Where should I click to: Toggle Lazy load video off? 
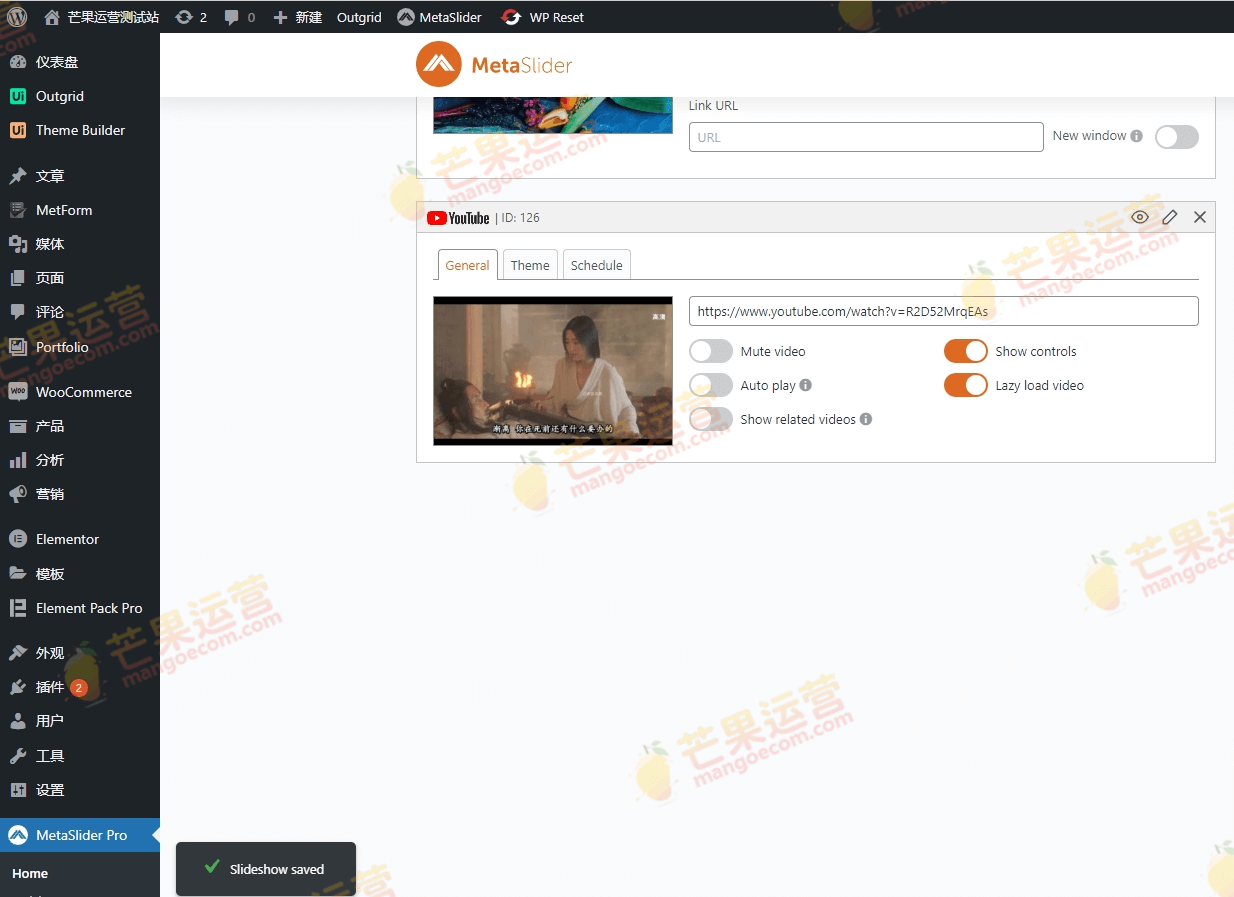965,385
